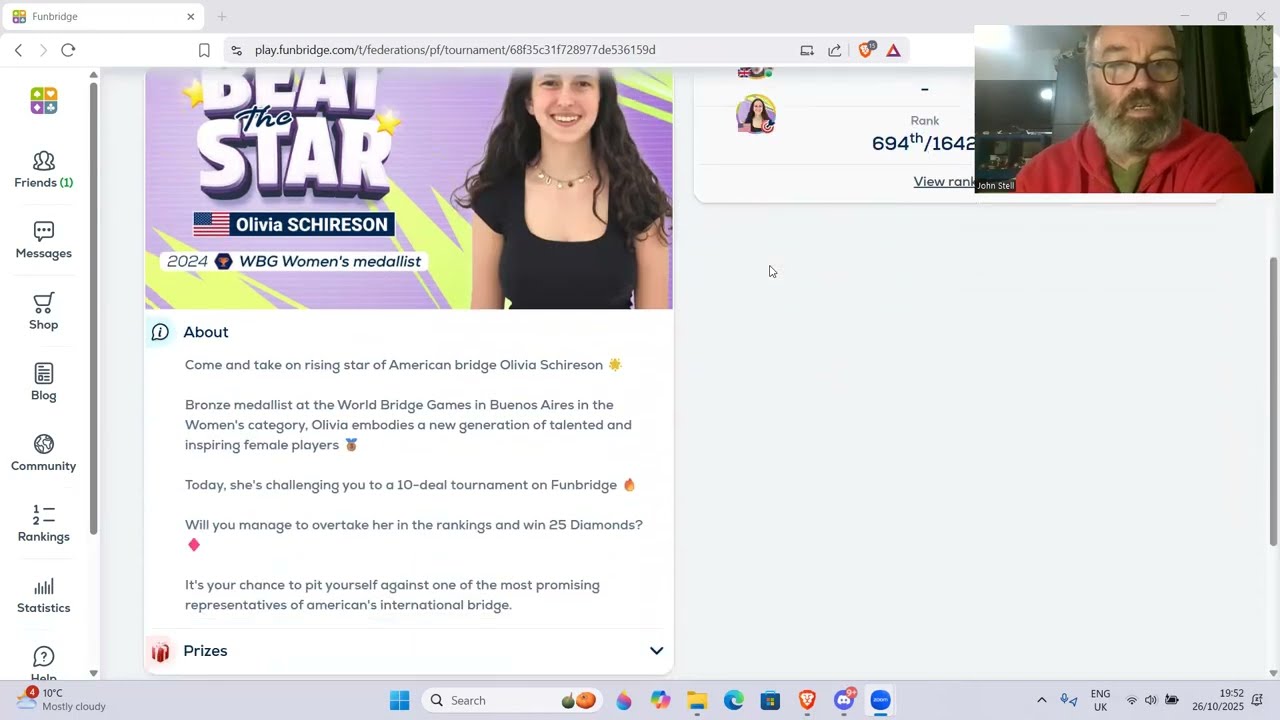Open the volume control in system tray
The image size is (1280, 720).
(x=1151, y=700)
